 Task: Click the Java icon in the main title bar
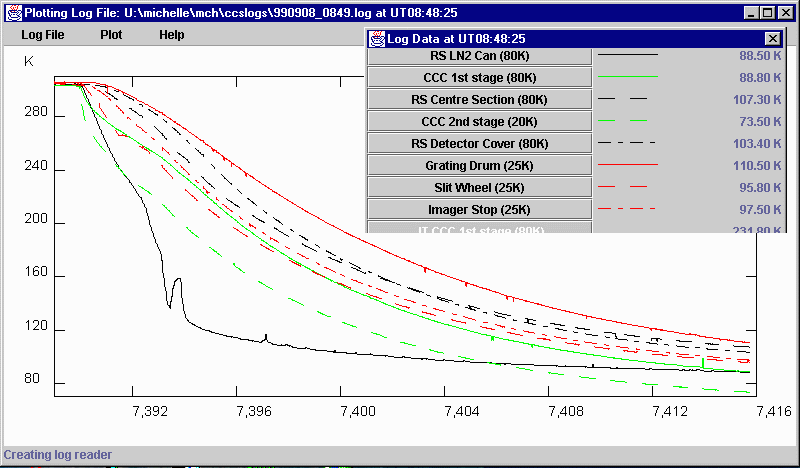click(x=14, y=13)
